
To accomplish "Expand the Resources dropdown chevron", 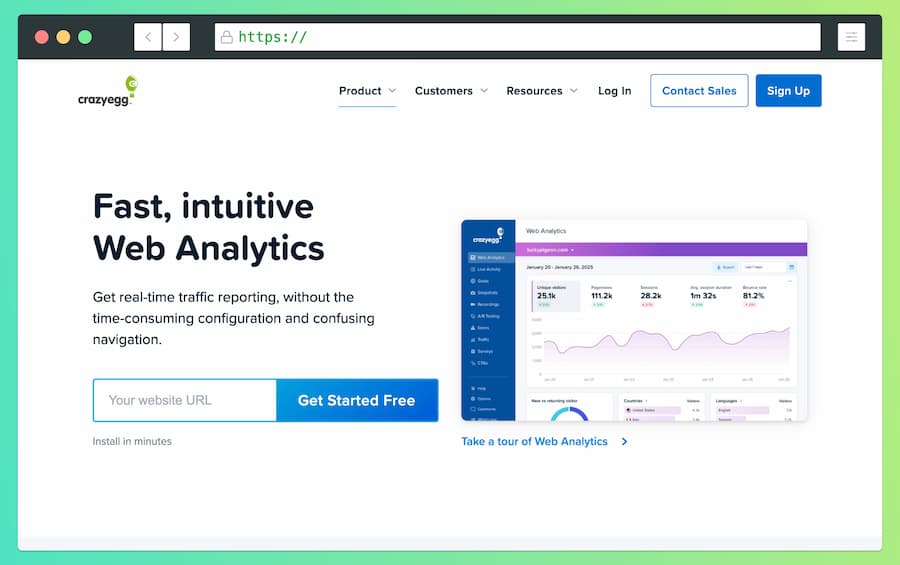I will [574, 91].
